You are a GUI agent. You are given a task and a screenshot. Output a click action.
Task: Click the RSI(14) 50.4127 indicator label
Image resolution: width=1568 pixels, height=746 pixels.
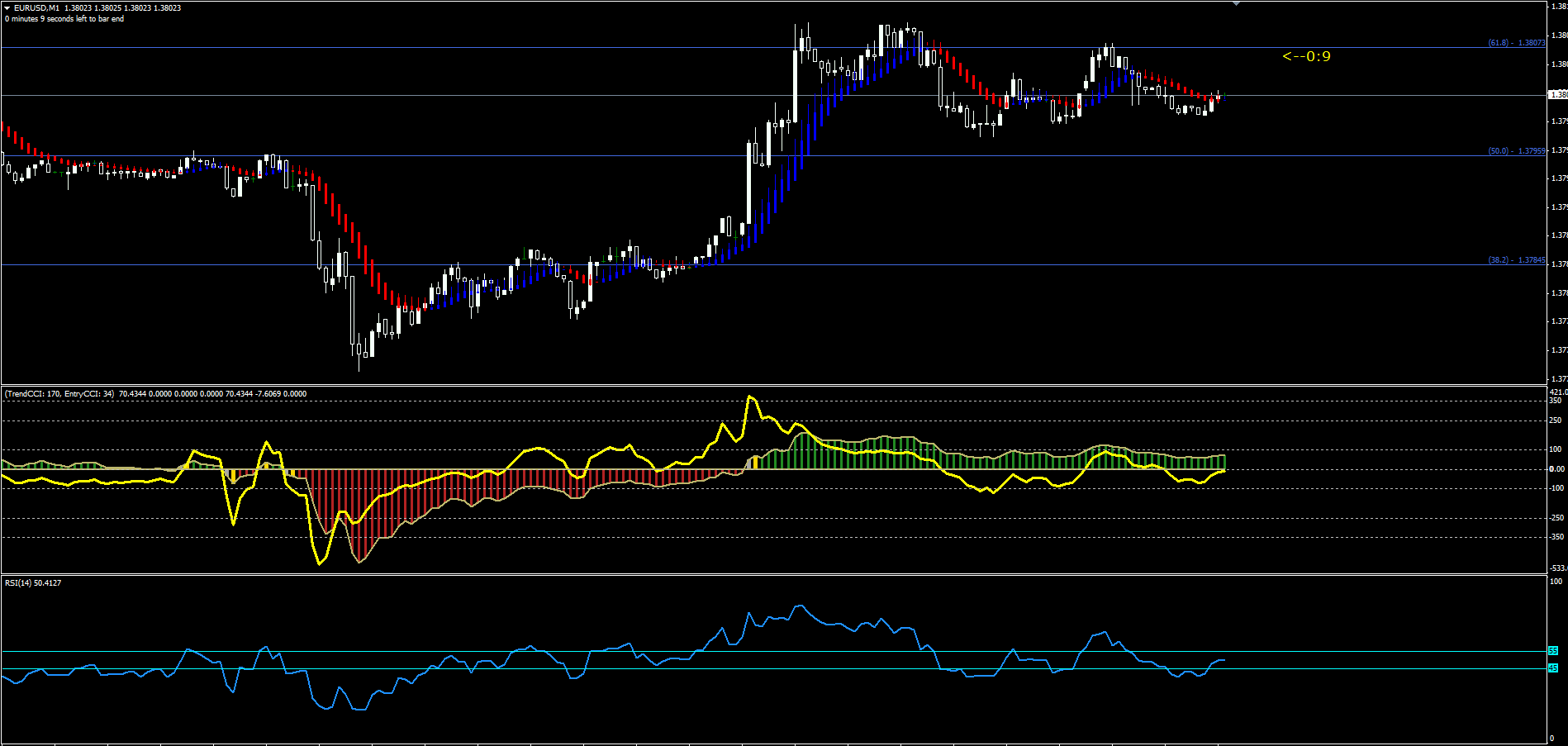[33, 583]
